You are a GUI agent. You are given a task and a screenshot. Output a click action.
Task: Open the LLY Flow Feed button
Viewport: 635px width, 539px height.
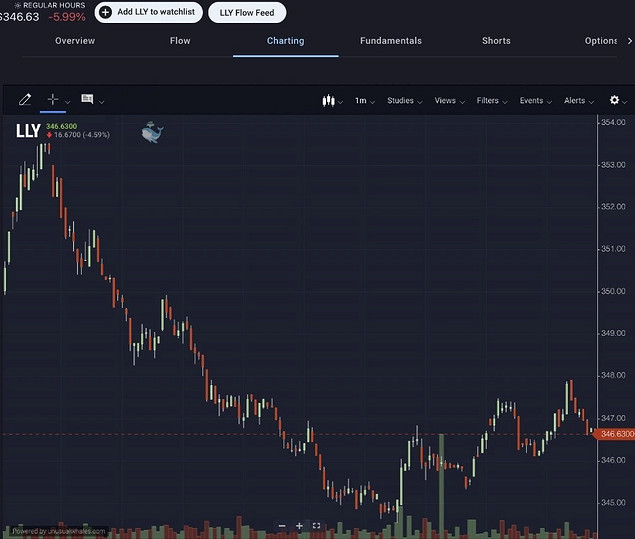[x=247, y=12]
